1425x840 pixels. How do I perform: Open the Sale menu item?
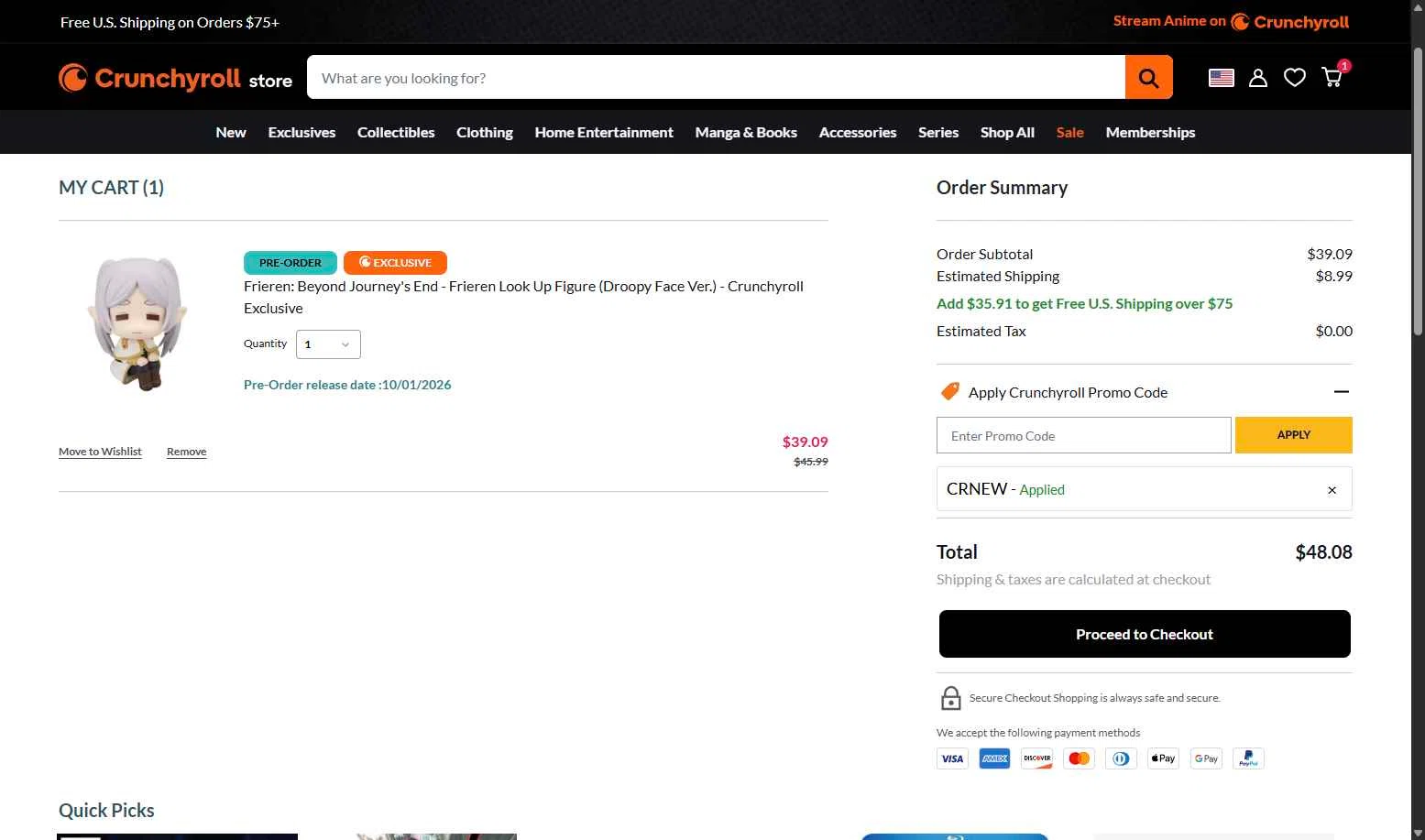1069,132
